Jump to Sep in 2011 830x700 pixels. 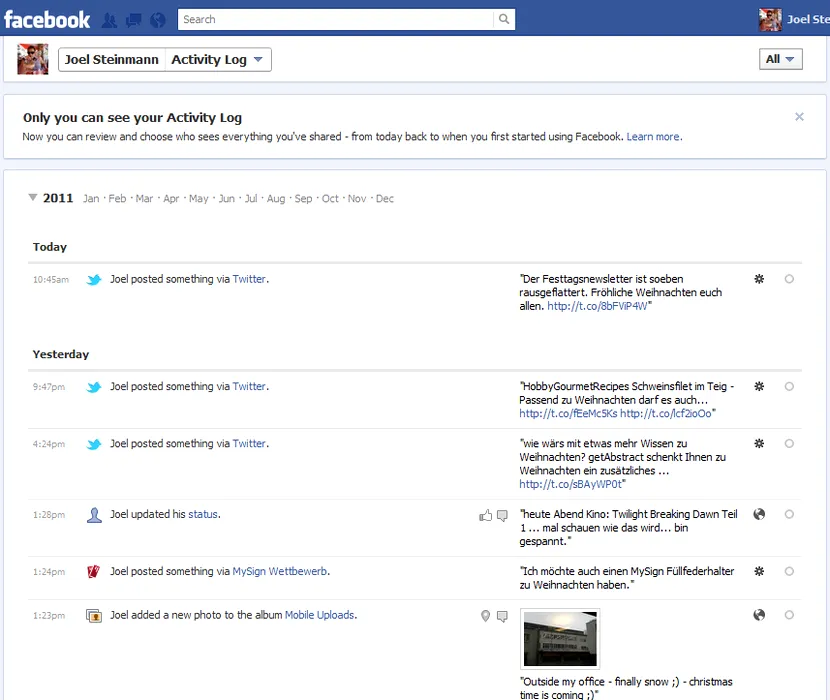click(x=303, y=199)
